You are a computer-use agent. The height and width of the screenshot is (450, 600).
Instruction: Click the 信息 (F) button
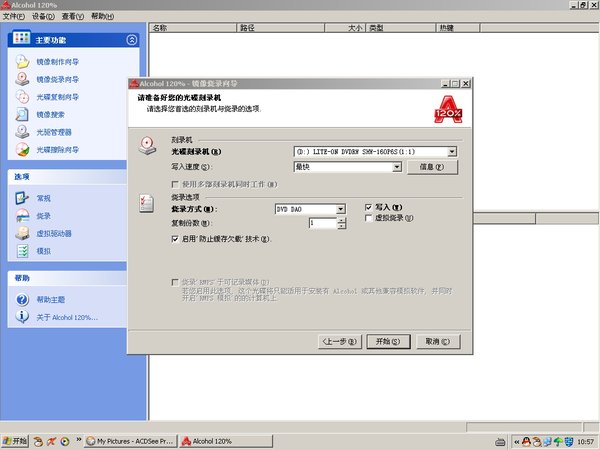(432, 167)
